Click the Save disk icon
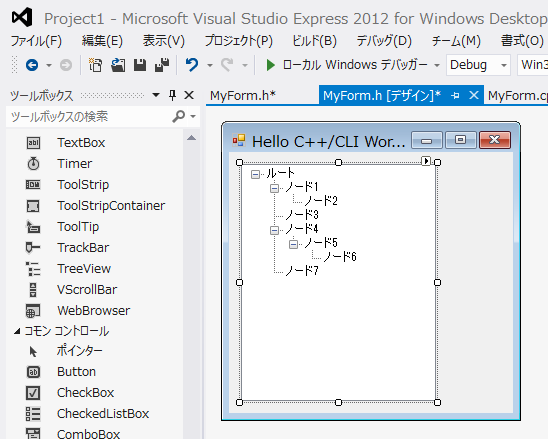 [140, 65]
